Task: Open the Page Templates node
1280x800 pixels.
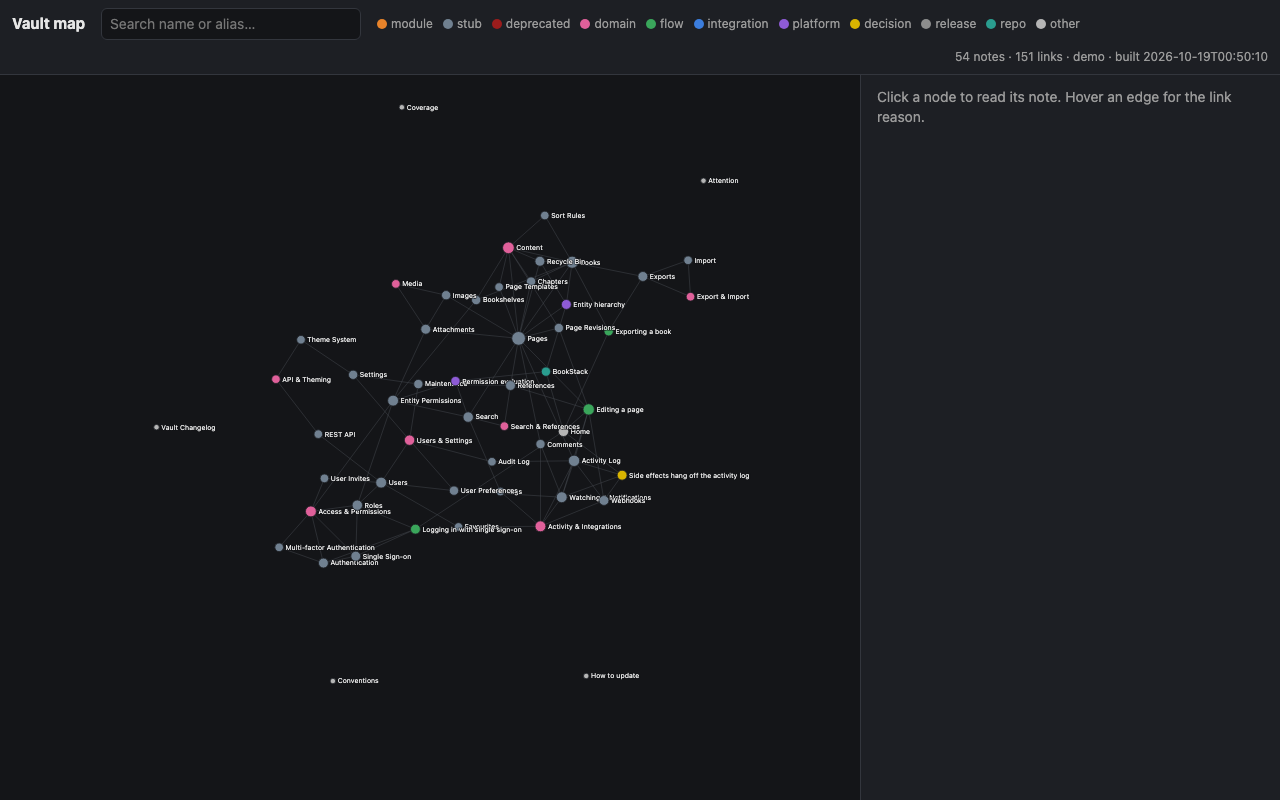Action: 499,288
